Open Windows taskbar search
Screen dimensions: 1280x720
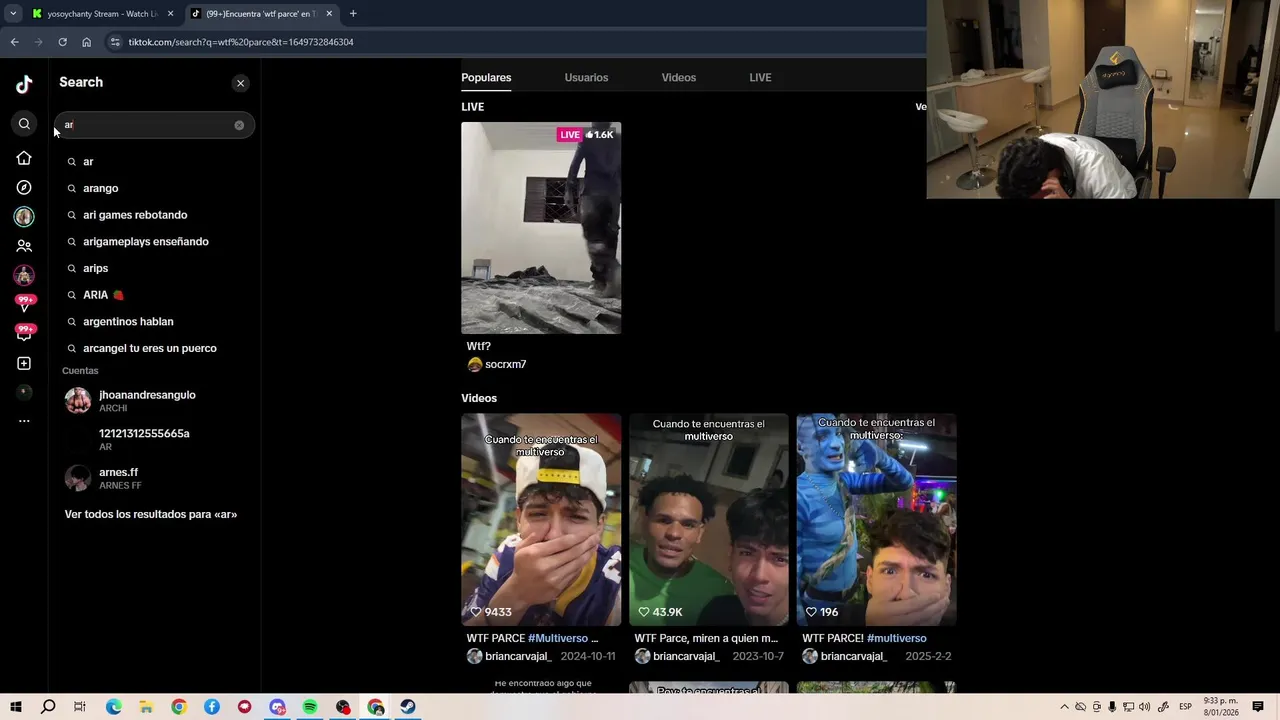tap(48, 707)
